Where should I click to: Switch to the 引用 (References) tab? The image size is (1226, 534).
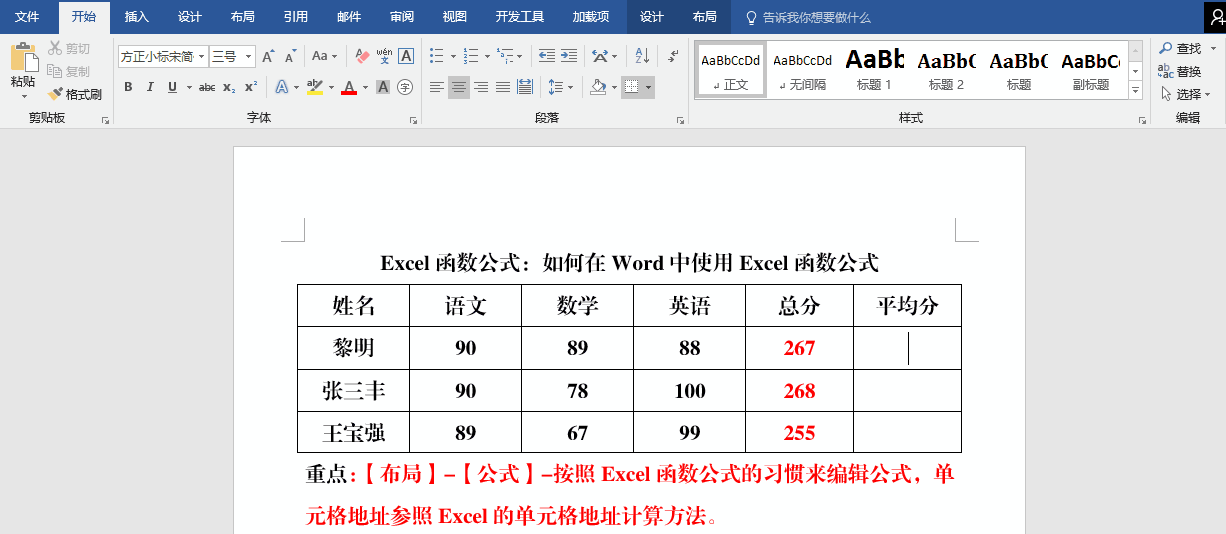click(x=295, y=17)
